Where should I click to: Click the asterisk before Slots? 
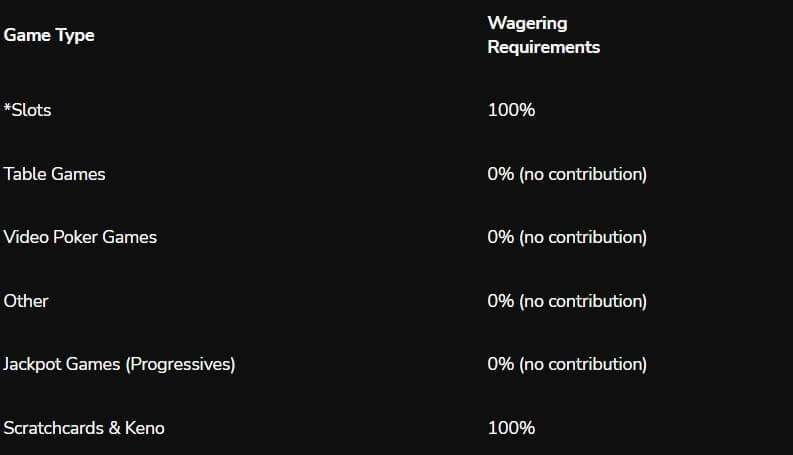7,107
